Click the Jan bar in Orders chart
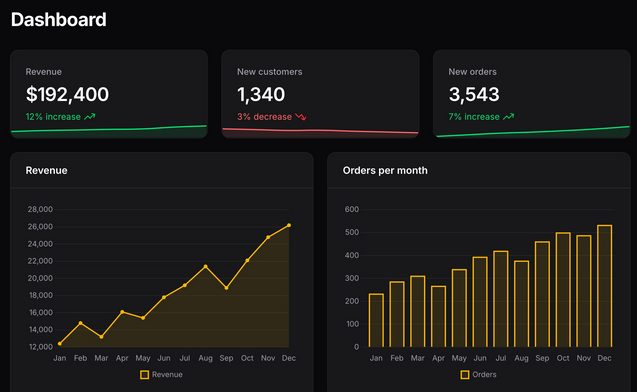This screenshot has height=392, width=637. click(376, 320)
